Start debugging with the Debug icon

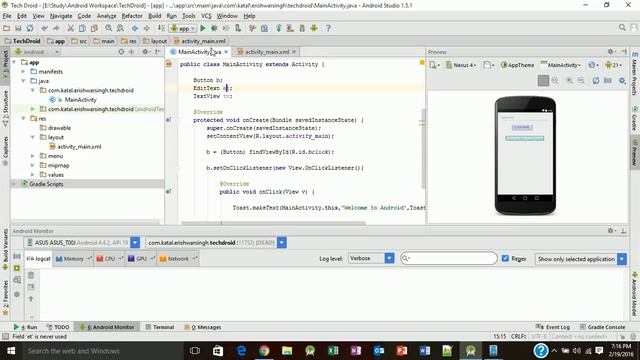coord(214,28)
